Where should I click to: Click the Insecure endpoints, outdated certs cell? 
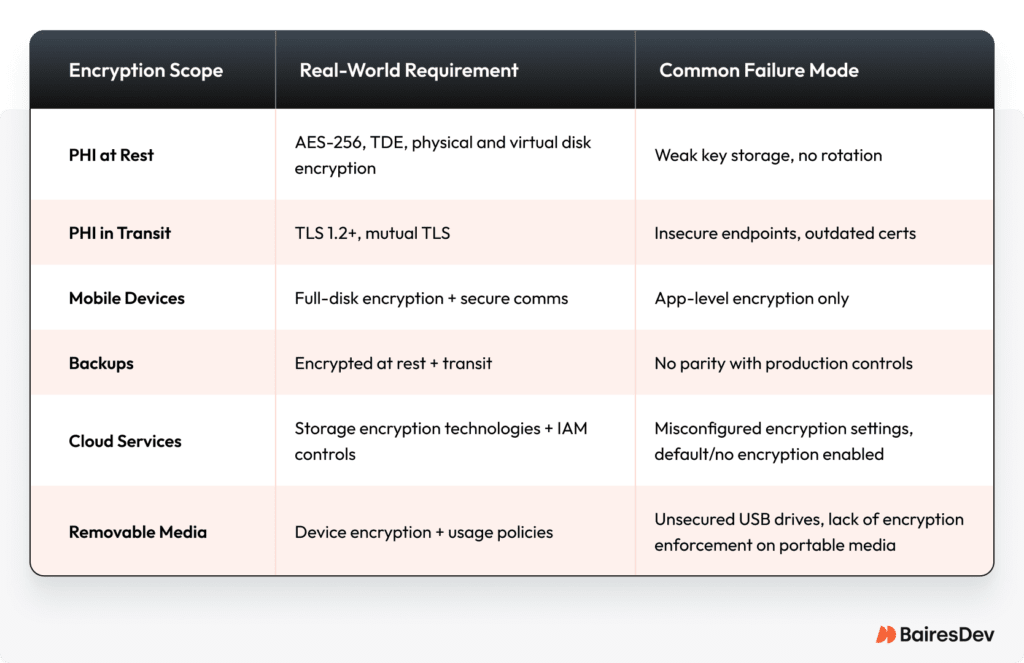[x=785, y=233]
